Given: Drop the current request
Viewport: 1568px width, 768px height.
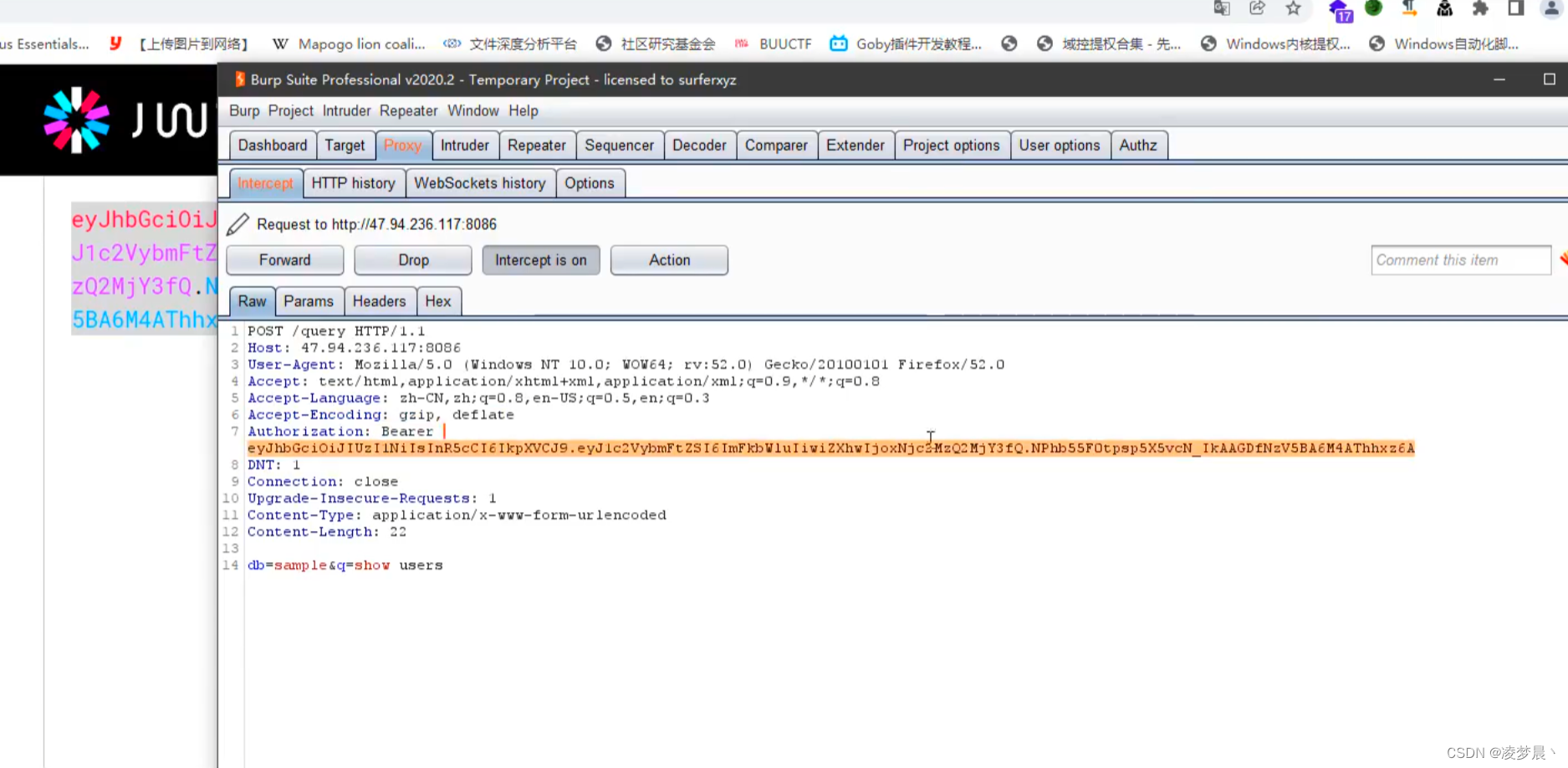Looking at the screenshot, I should click(x=412, y=259).
